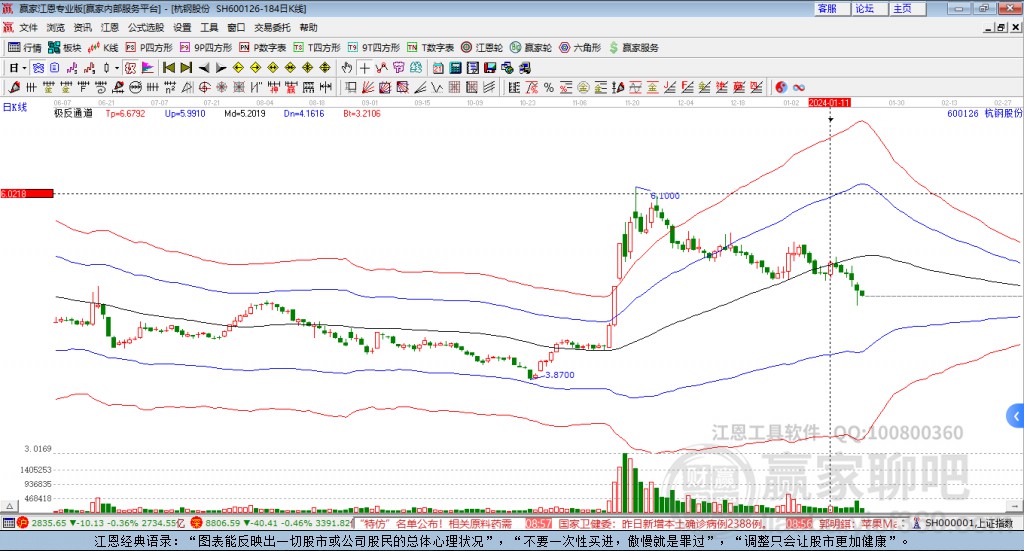Switch to the K线 chart view
Screen dimensions: 1024x551
pyautogui.click(x=103, y=48)
